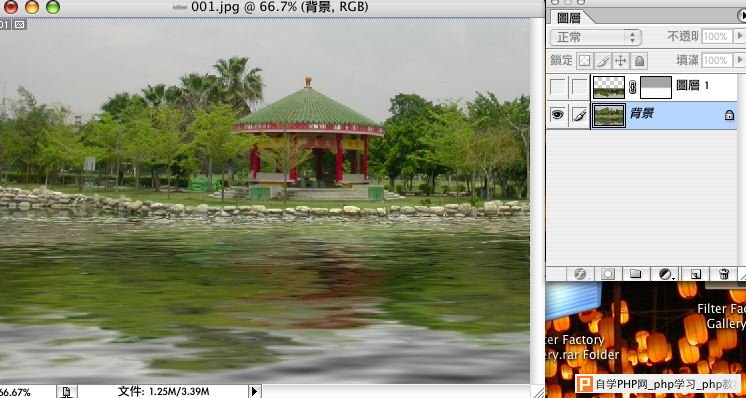746x398 pixels.
Task: Lock position move icon
Action: [620, 61]
